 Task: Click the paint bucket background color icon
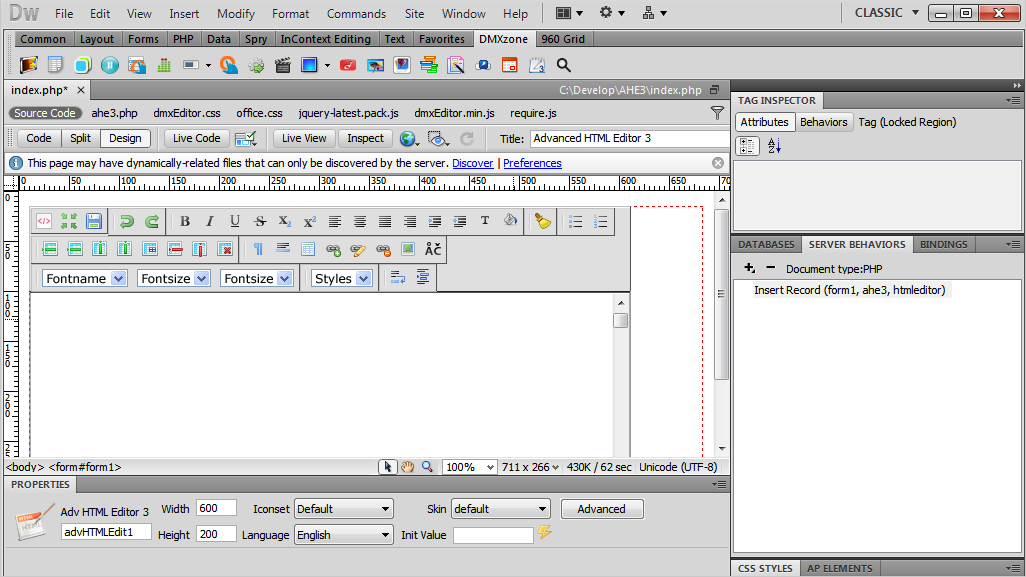(x=510, y=221)
